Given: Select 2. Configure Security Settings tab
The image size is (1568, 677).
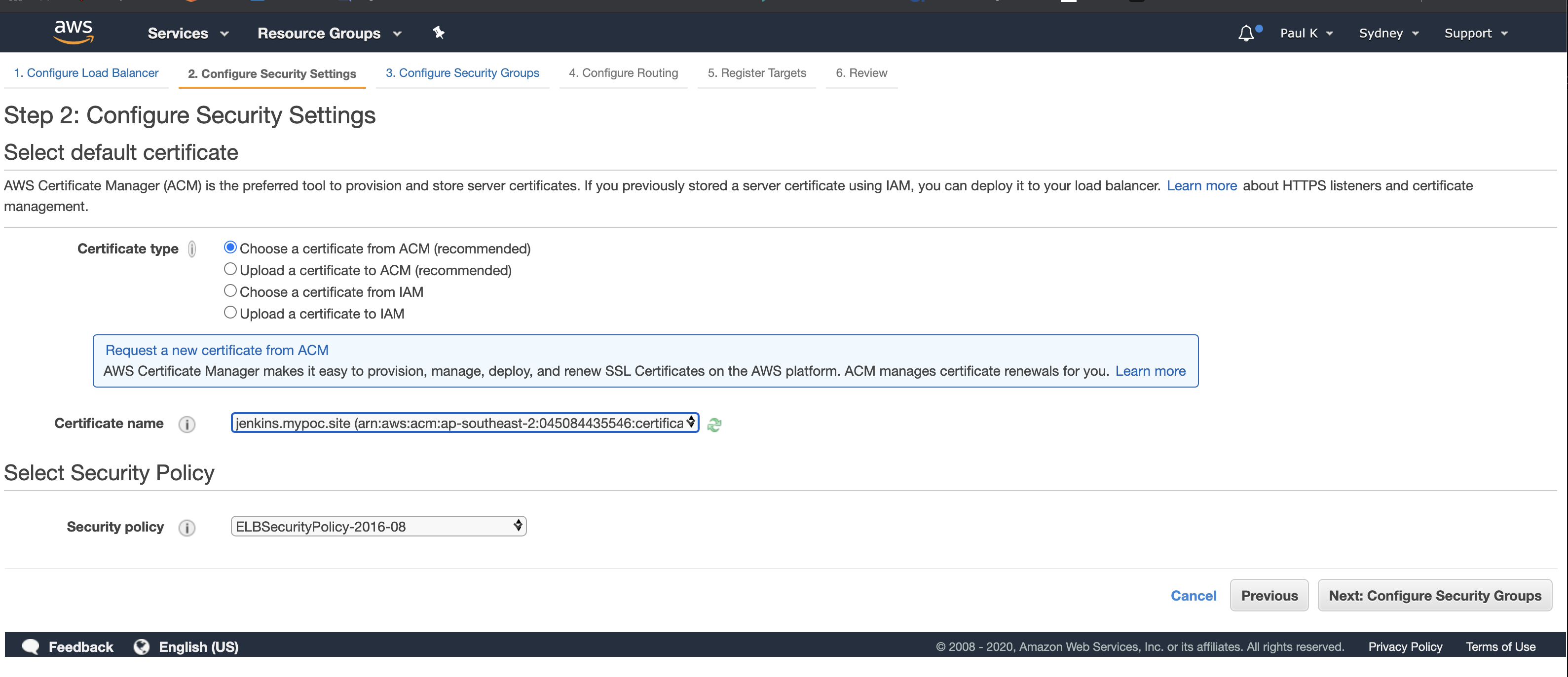Looking at the screenshot, I should pos(272,73).
